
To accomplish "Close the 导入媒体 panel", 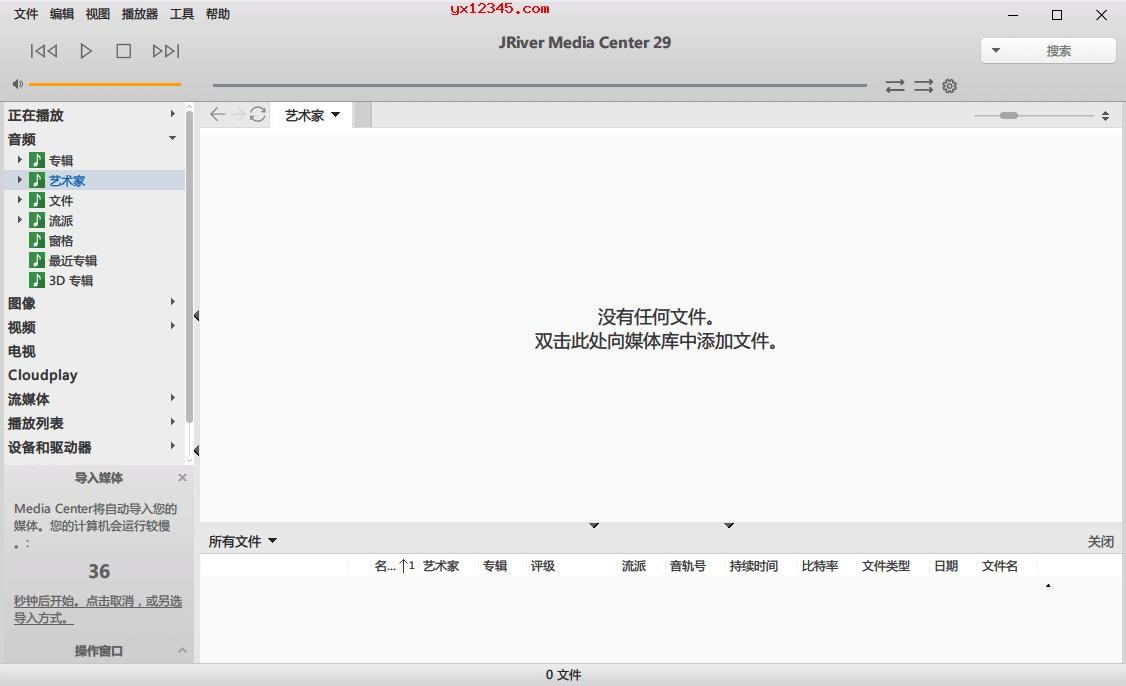I will (182, 478).
